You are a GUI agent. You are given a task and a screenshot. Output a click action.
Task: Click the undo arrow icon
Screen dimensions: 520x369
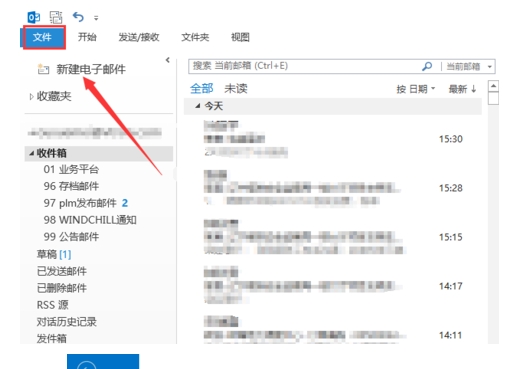(x=78, y=17)
